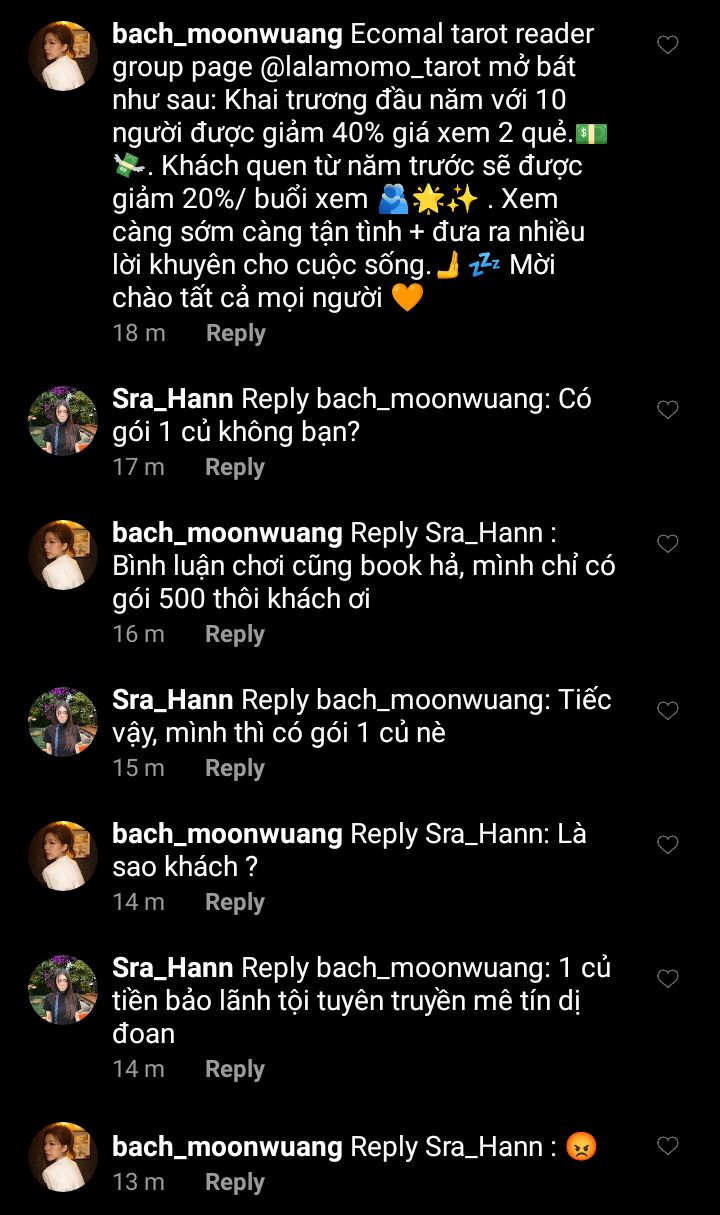Screen dimensions: 720x1215
Task: Hit Reply beneath the 15 m comment
Action: pyautogui.click(x=235, y=768)
